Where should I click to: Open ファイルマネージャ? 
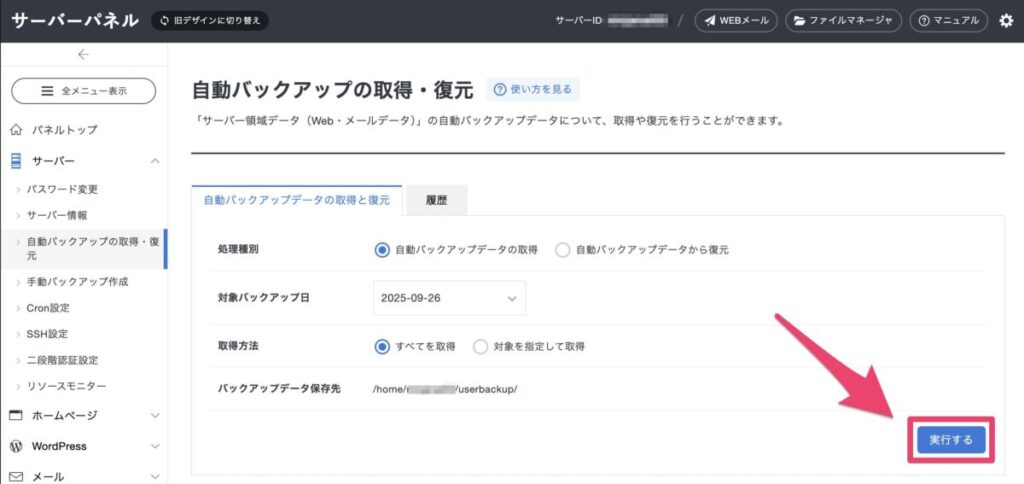coord(843,21)
